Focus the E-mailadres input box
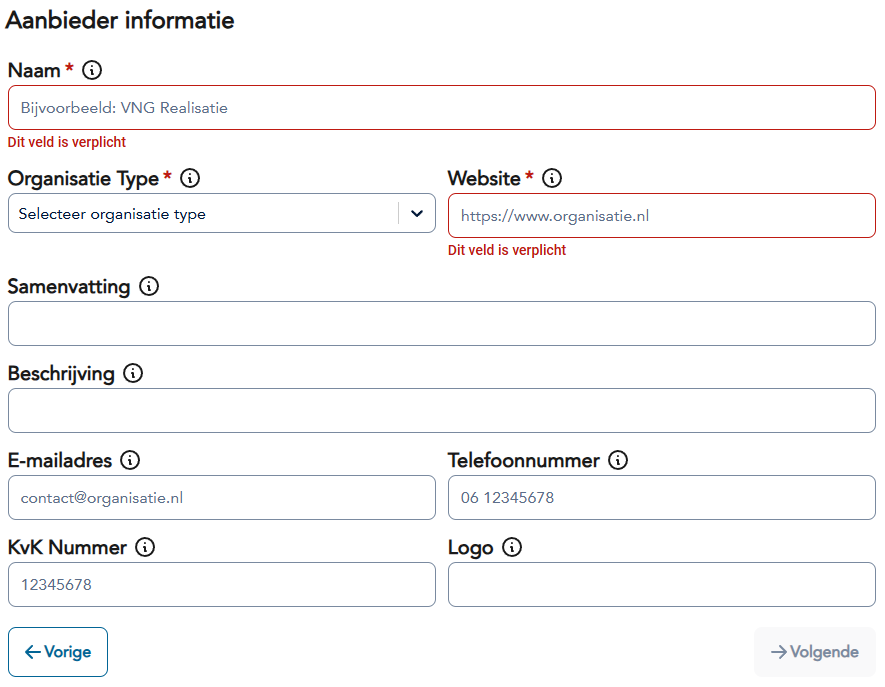This screenshot has width=885, height=687. (221, 498)
